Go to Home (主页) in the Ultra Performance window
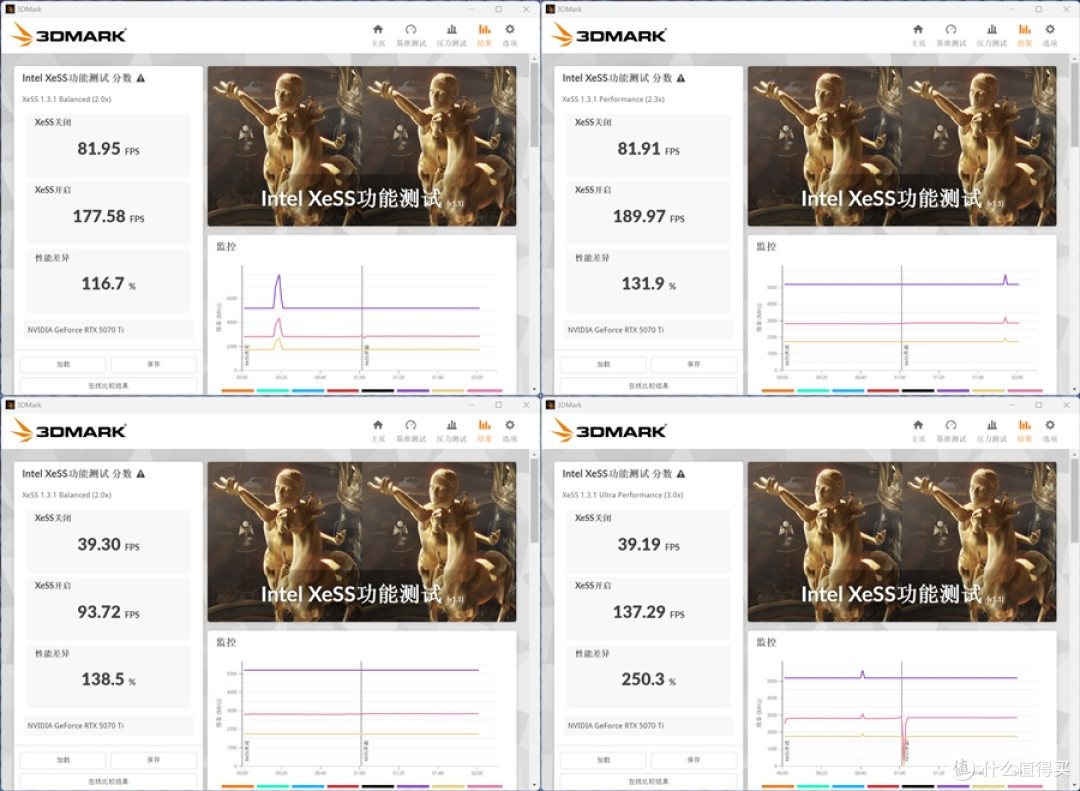 tap(918, 431)
